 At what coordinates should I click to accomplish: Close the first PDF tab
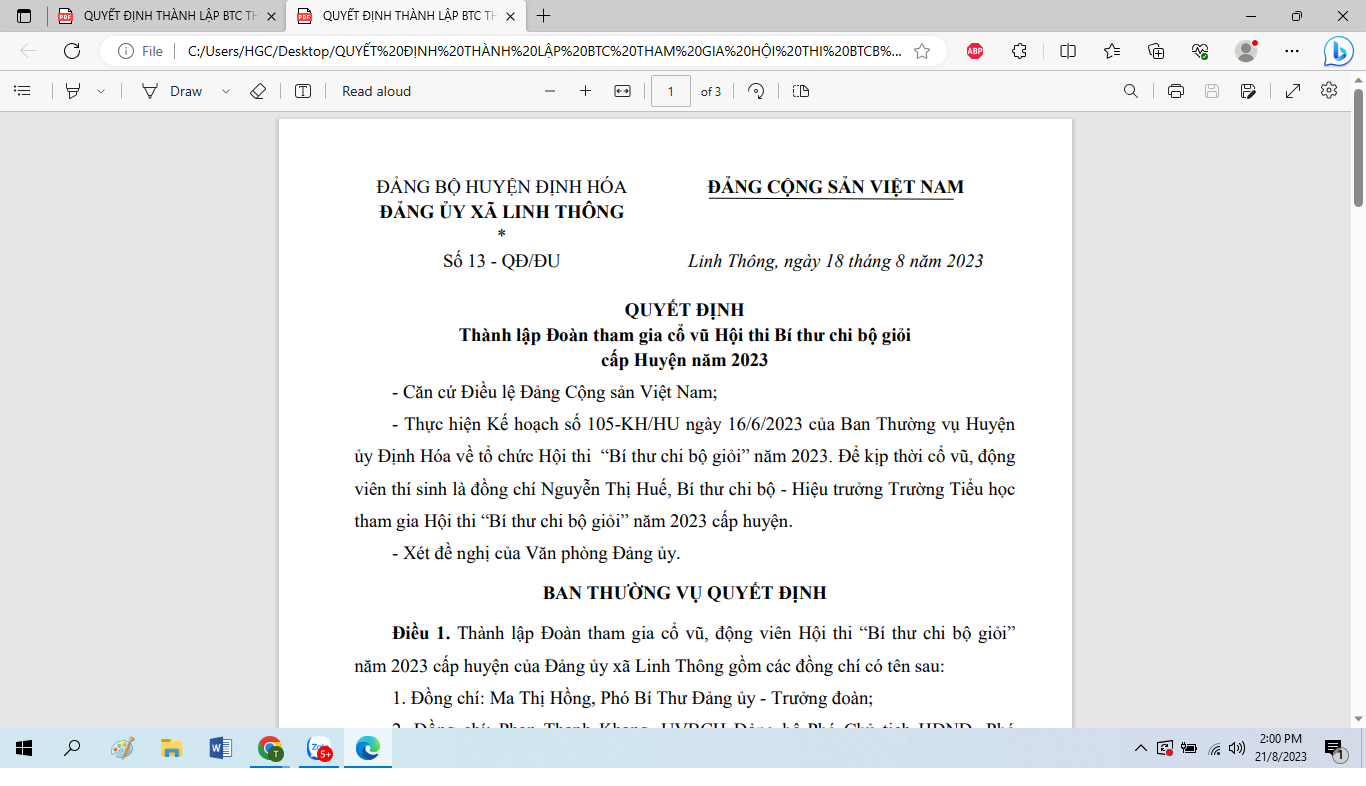pyautogui.click(x=271, y=16)
